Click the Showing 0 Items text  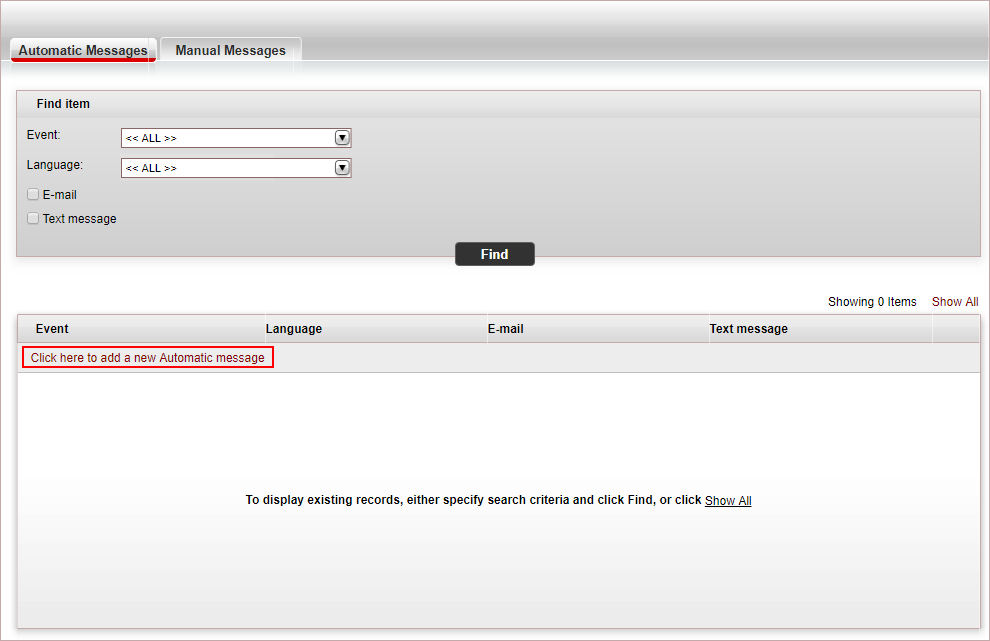pyautogui.click(x=872, y=302)
